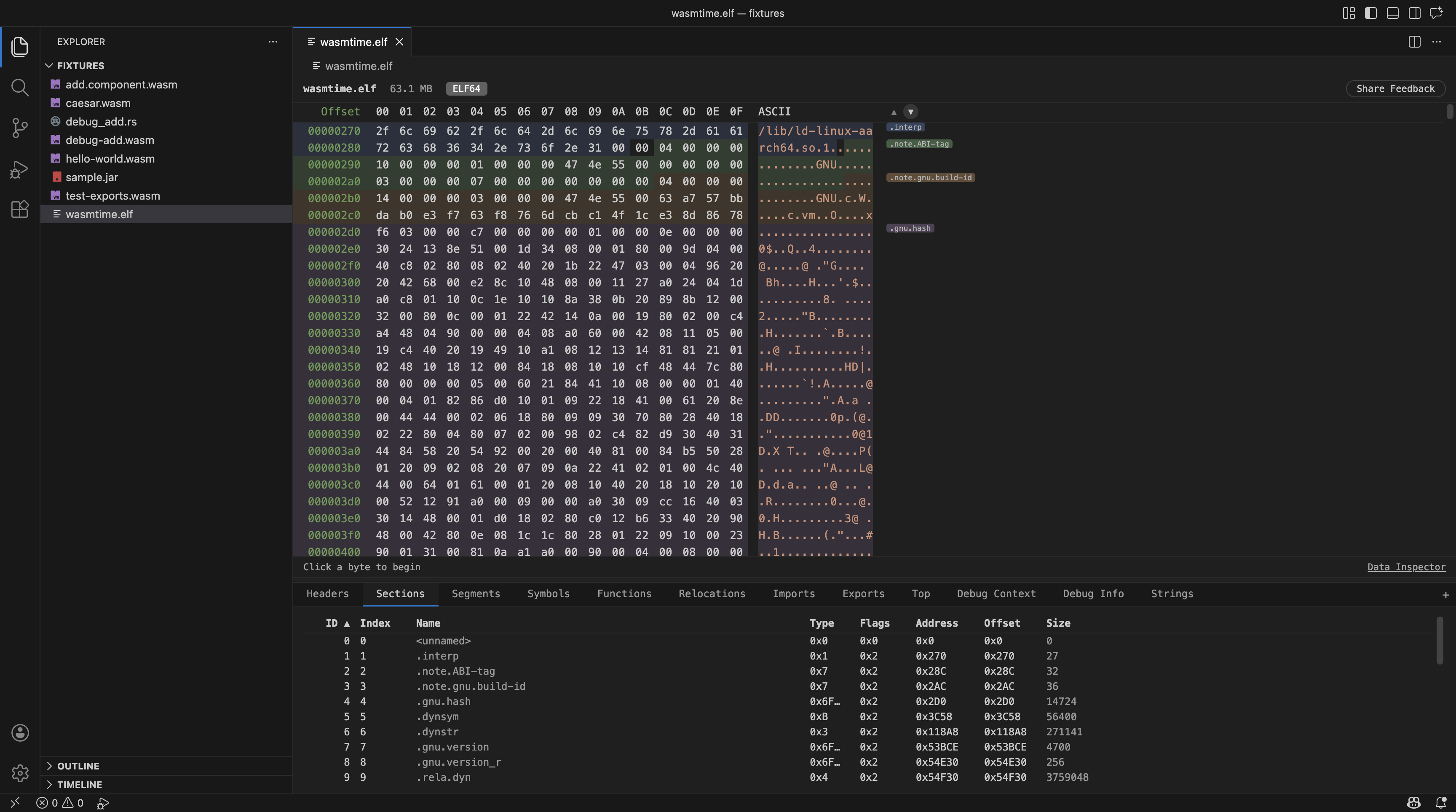The height and width of the screenshot is (812, 1456).
Task: Open the Copilot status icon
Action: [1413, 802]
